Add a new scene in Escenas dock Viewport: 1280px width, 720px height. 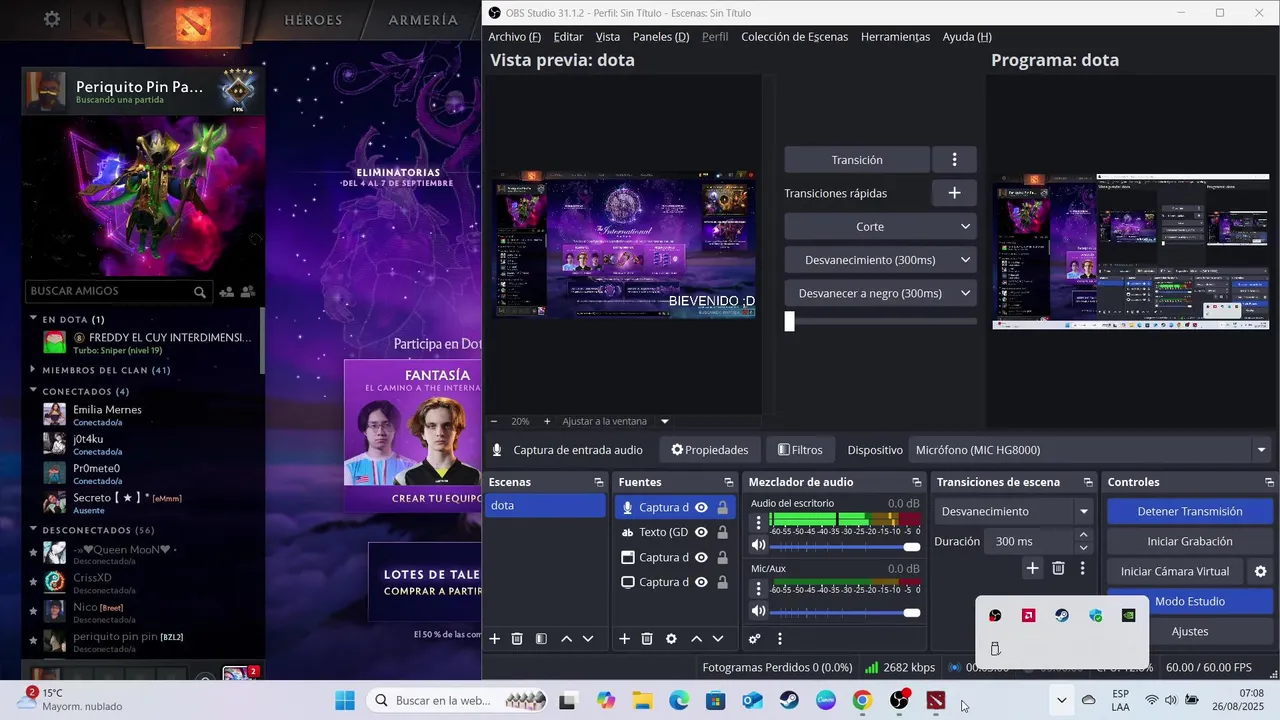(494, 639)
